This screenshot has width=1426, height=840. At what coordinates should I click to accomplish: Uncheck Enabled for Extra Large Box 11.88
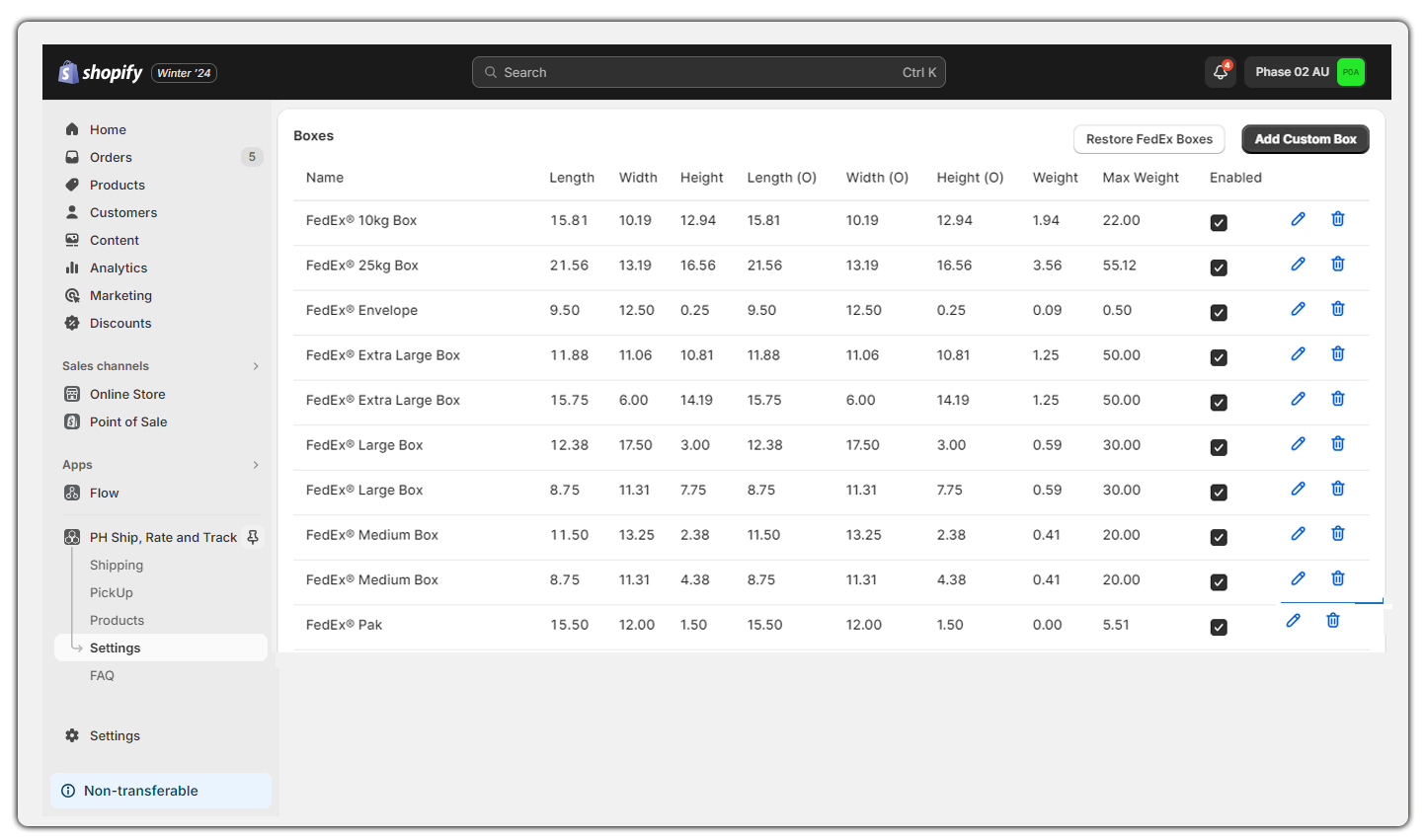click(x=1219, y=358)
